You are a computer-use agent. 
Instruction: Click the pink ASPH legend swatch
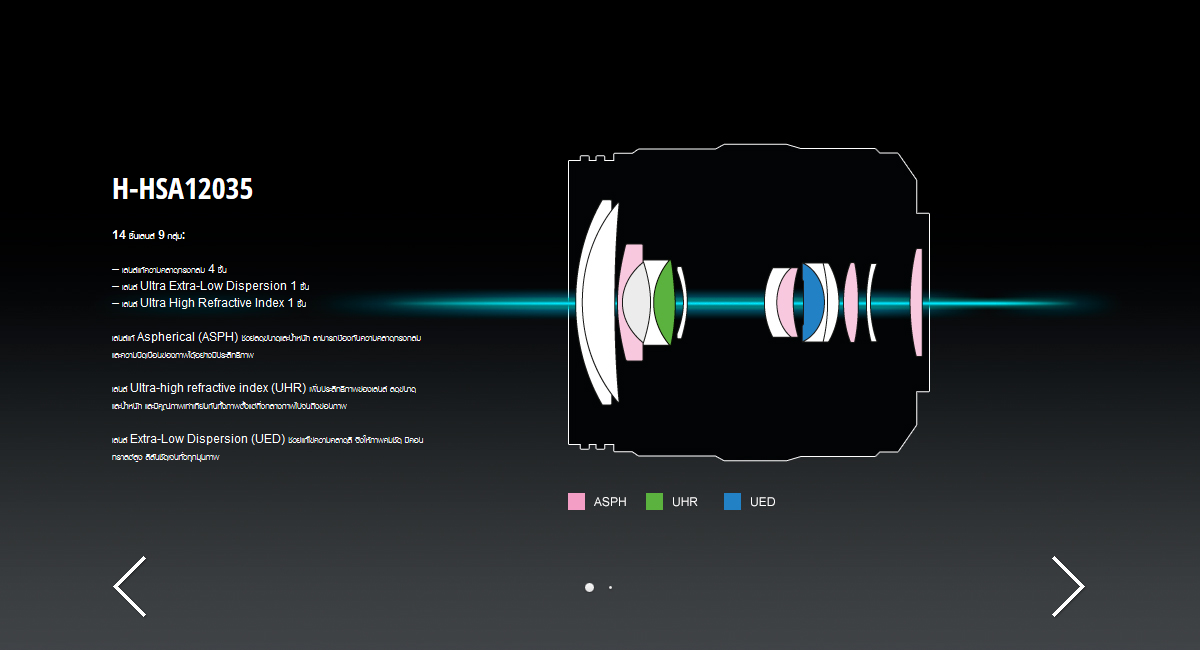click(x=576, y=502)
